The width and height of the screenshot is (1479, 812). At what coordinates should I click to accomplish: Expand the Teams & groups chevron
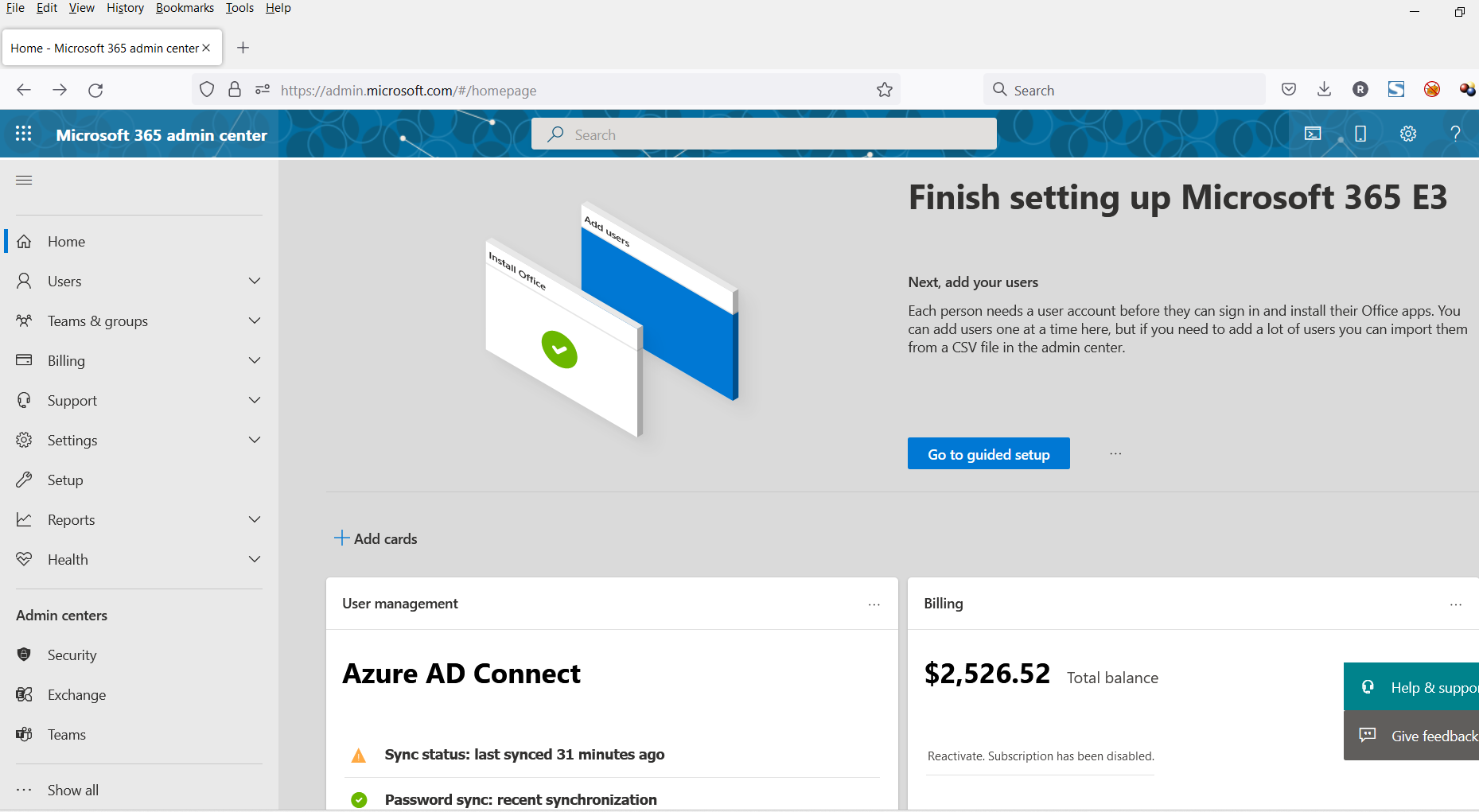pos(255,321)
